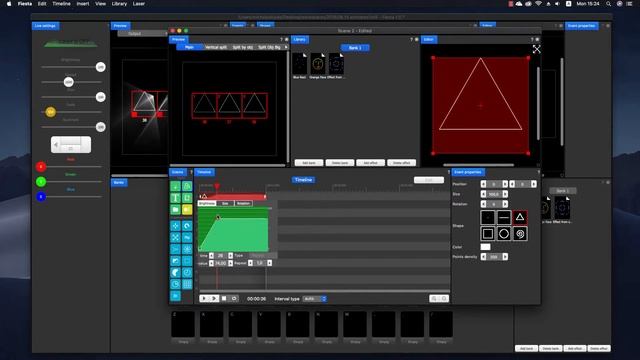Click the stop button in timeline transport
This screenshot has width=640, height=360.
coord(224,298)
